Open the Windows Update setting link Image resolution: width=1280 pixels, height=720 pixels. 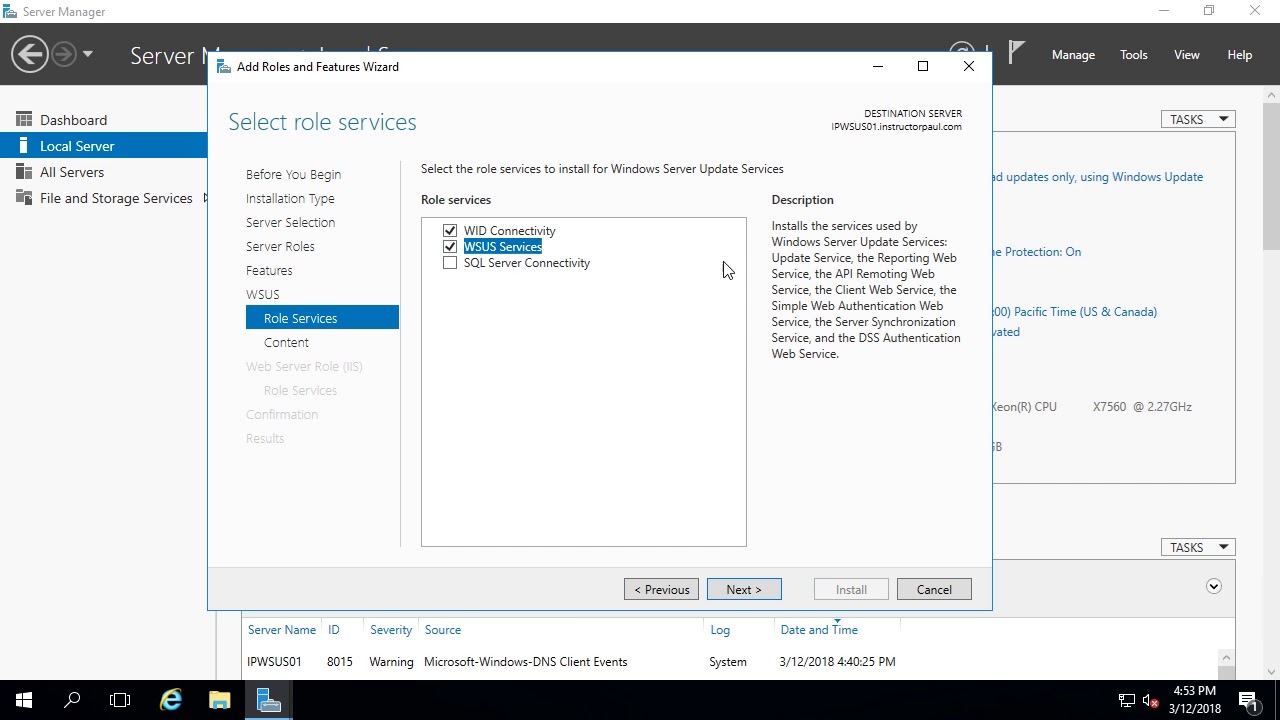[1098, 177]
